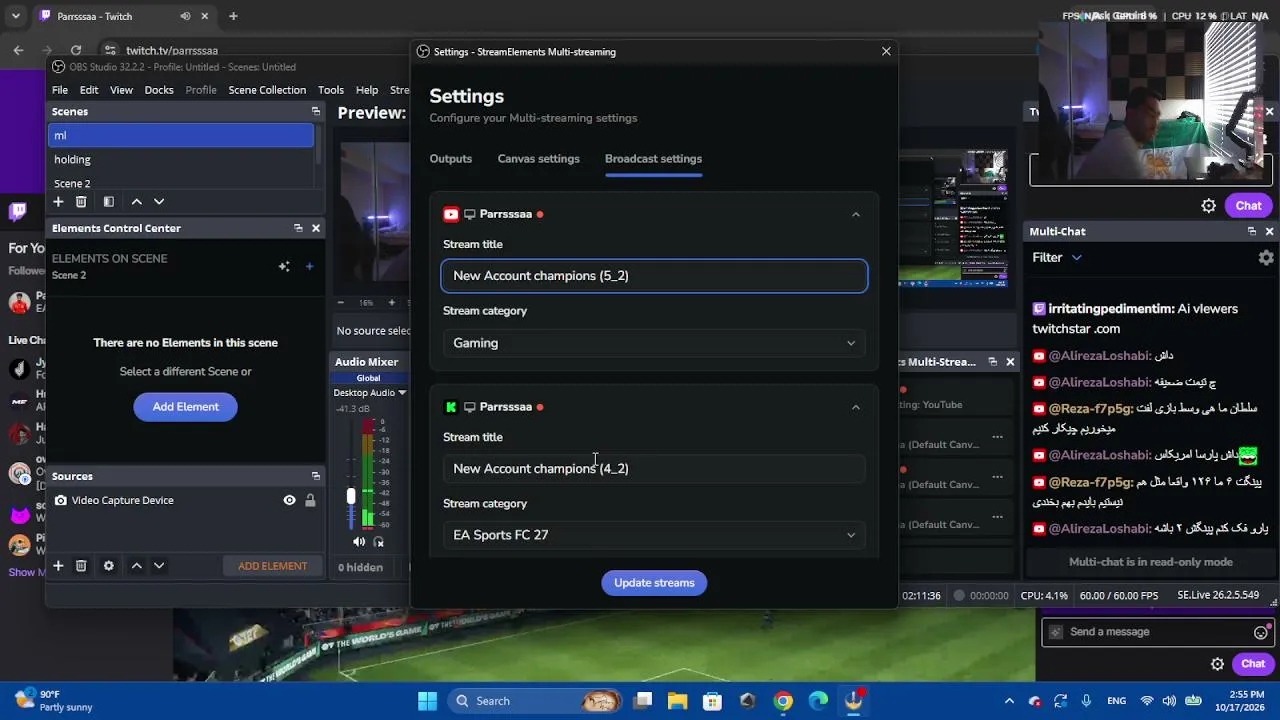Select the holding scene
The width and height of the screenshot is (1280, 720).
(x=182, y=160)
